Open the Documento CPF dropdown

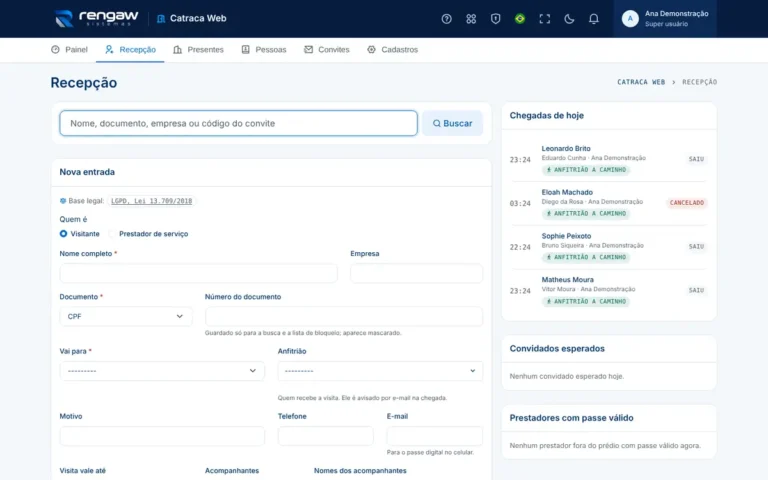pos(126,316)
